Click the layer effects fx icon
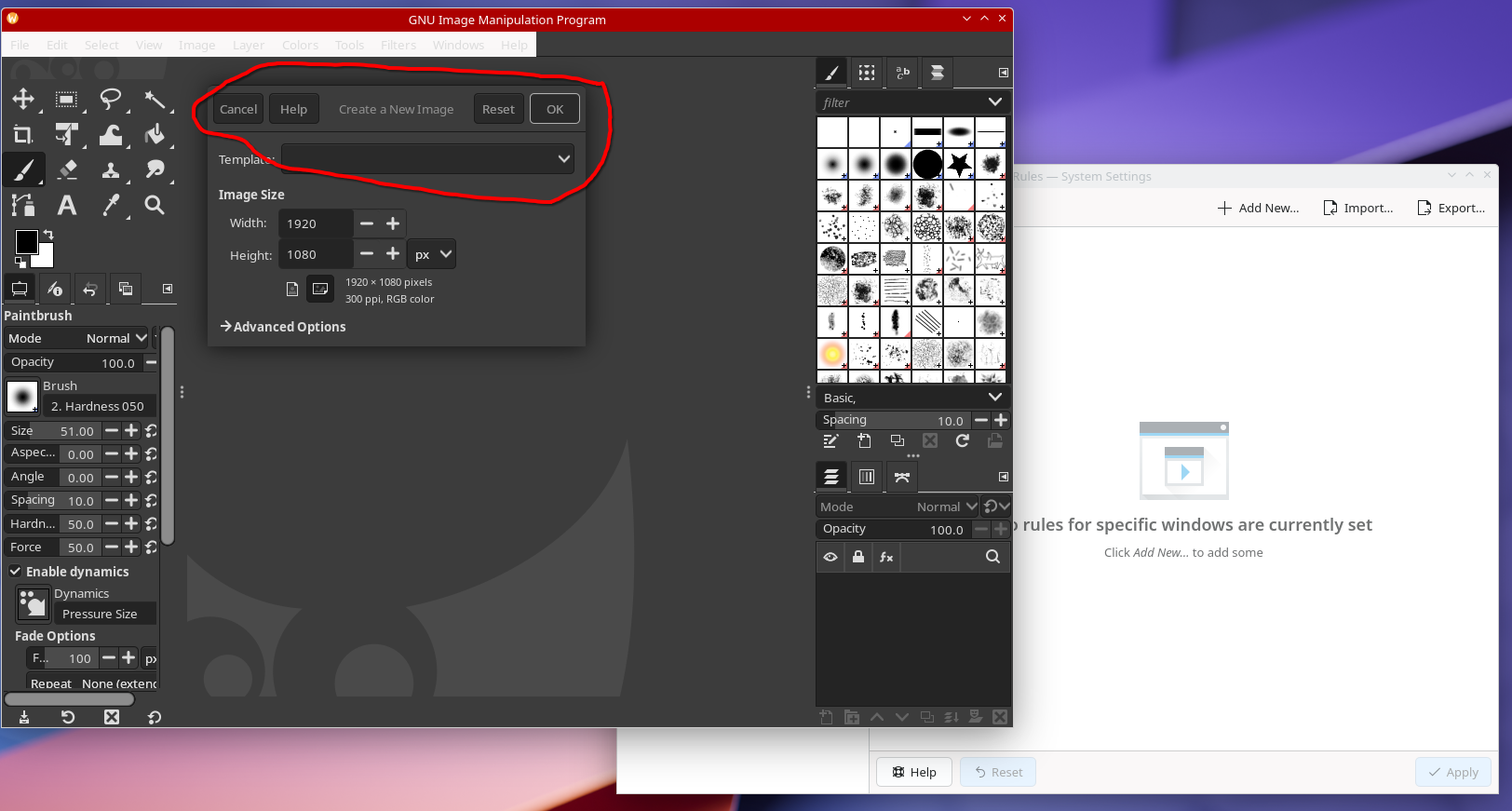The height and width of the screenshot is (811, 1512). click(886, 557)
